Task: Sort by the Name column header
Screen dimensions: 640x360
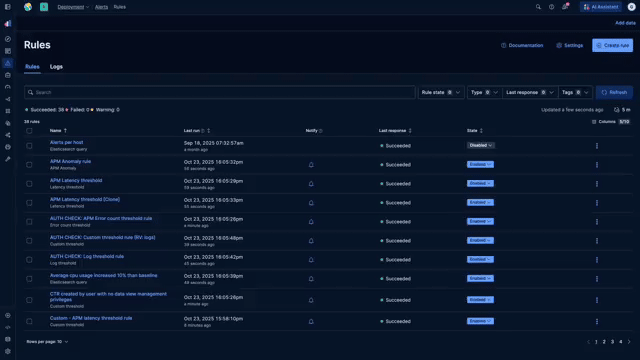Action: click(x=58, y=131)
